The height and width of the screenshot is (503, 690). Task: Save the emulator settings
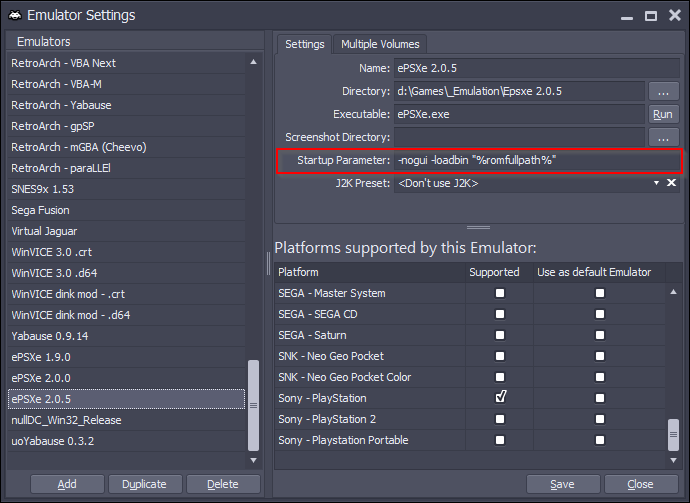pos(563,484)
